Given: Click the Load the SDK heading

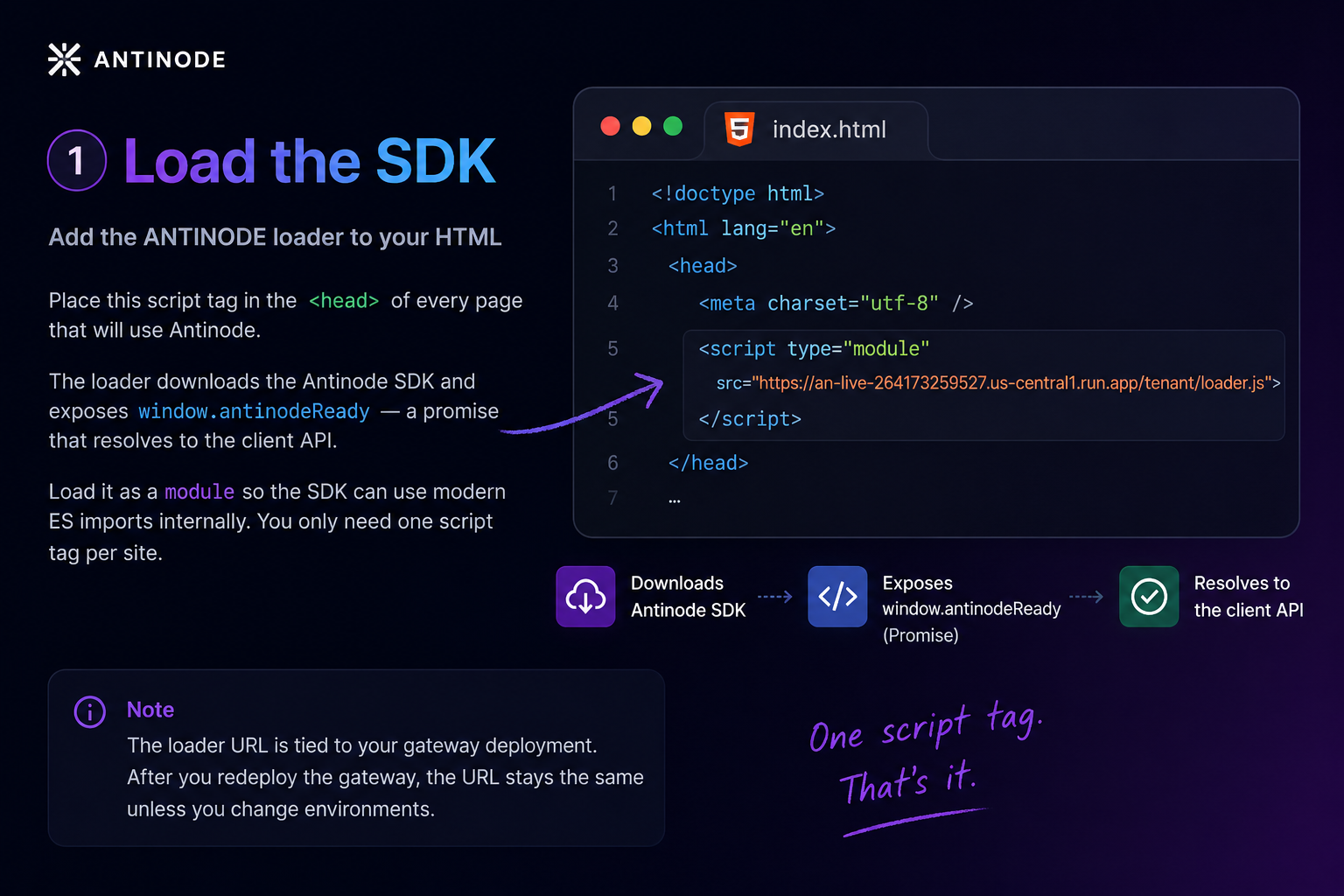Looking at the screenshot, I should (310, 161).
